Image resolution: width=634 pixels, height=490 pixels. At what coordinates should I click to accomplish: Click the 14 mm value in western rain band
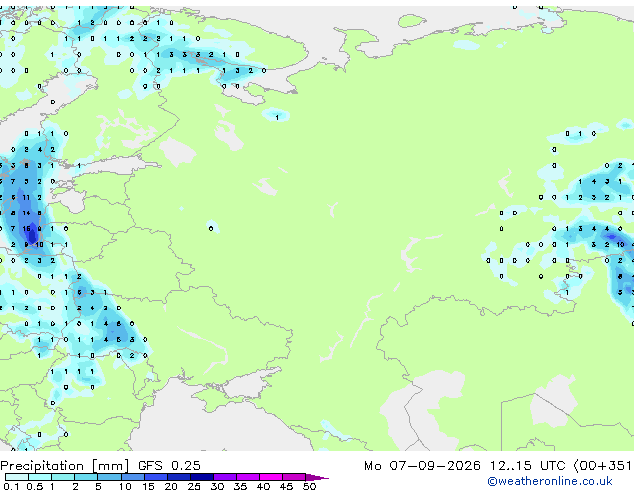pos(26,213)
